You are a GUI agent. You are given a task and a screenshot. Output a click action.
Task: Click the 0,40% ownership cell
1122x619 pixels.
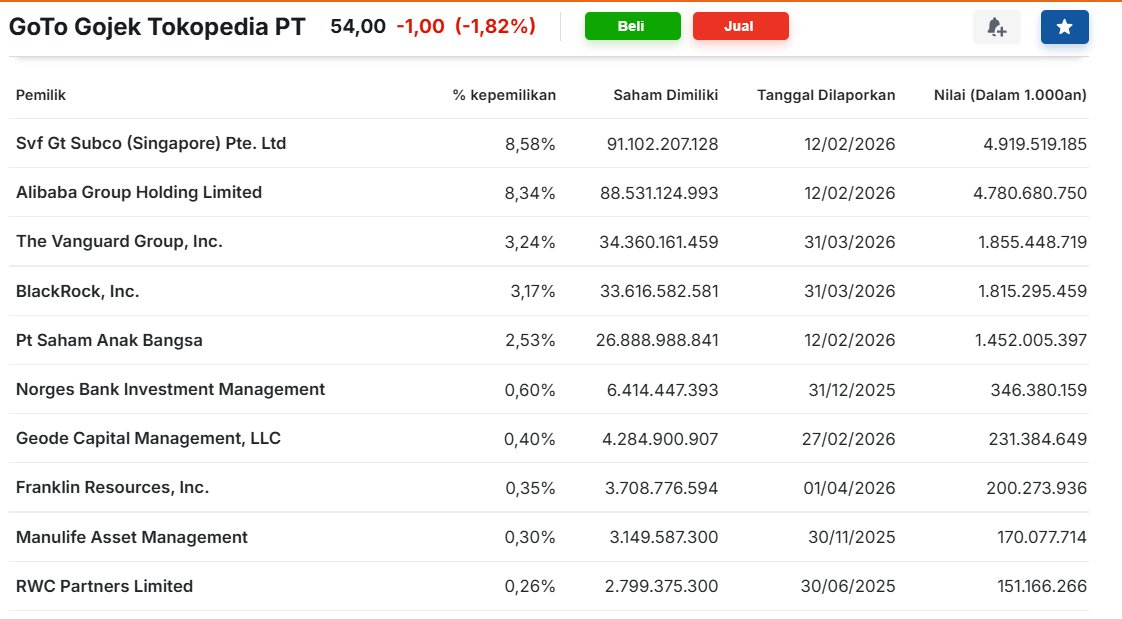530,439
